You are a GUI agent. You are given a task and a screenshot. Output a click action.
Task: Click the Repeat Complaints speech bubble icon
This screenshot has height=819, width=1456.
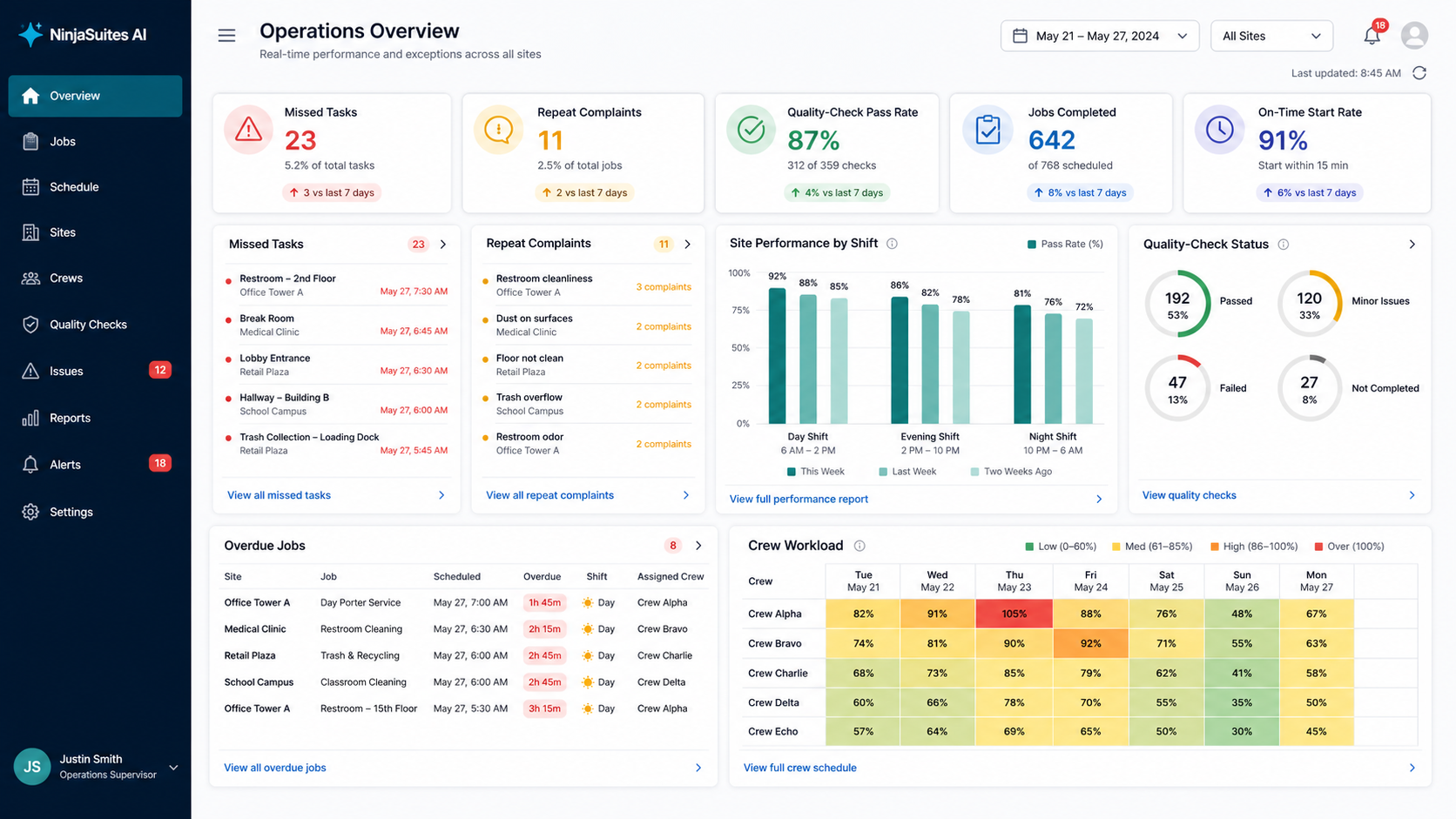(498, 130)
